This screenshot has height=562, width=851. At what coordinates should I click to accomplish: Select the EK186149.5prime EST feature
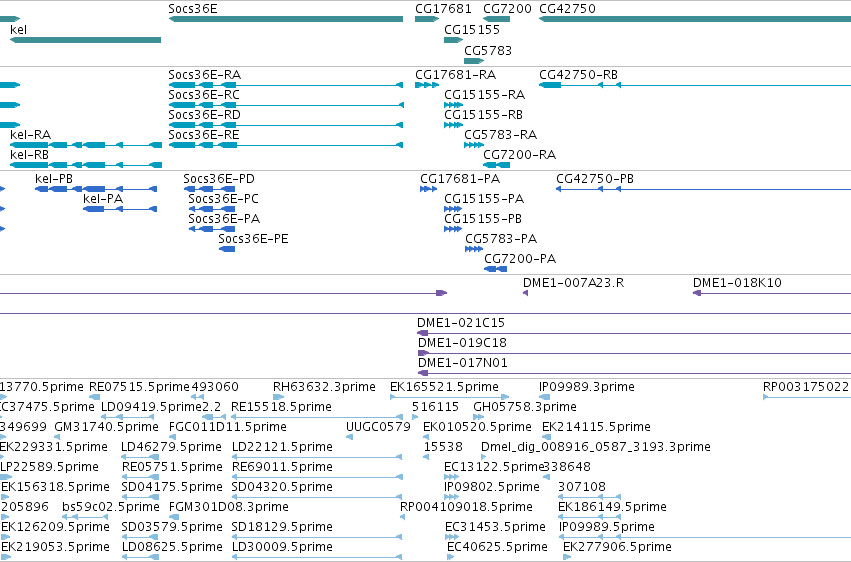[589, 518]
